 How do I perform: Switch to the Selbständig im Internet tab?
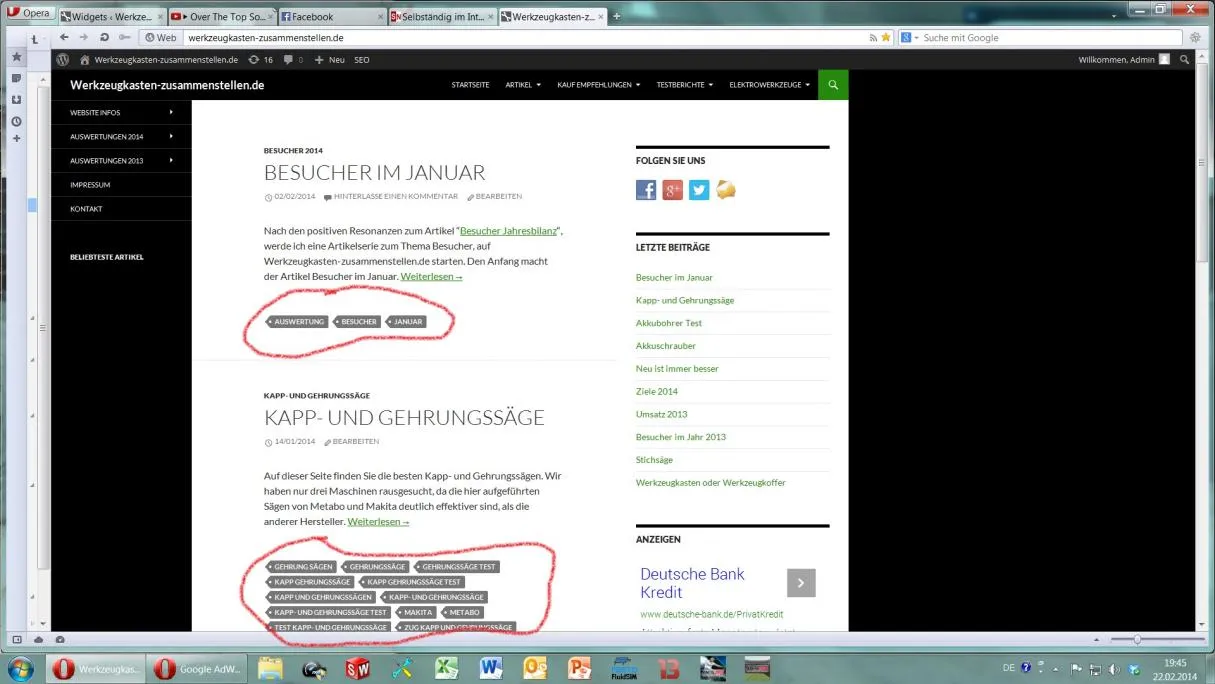pyautogui.click(x=441, y=17)
